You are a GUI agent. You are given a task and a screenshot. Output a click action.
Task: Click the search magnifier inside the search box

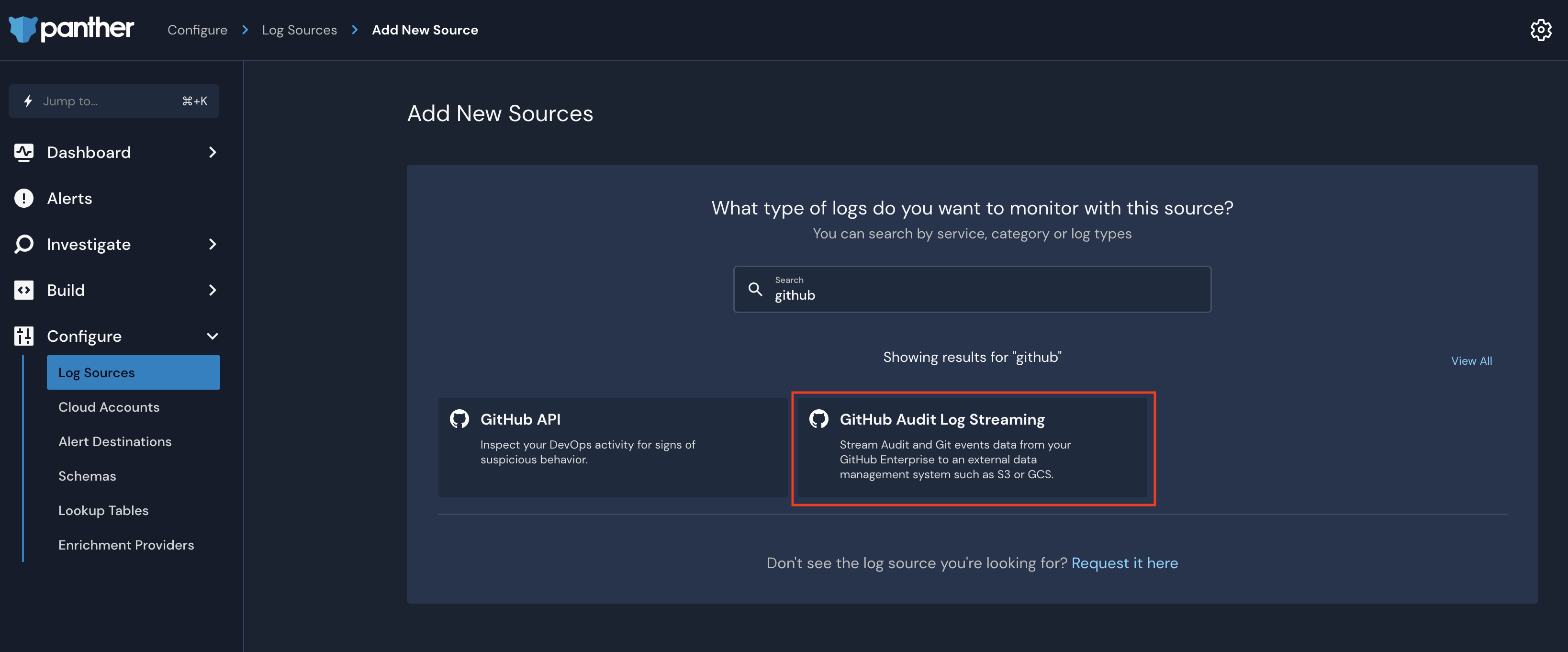pos(755,289)
